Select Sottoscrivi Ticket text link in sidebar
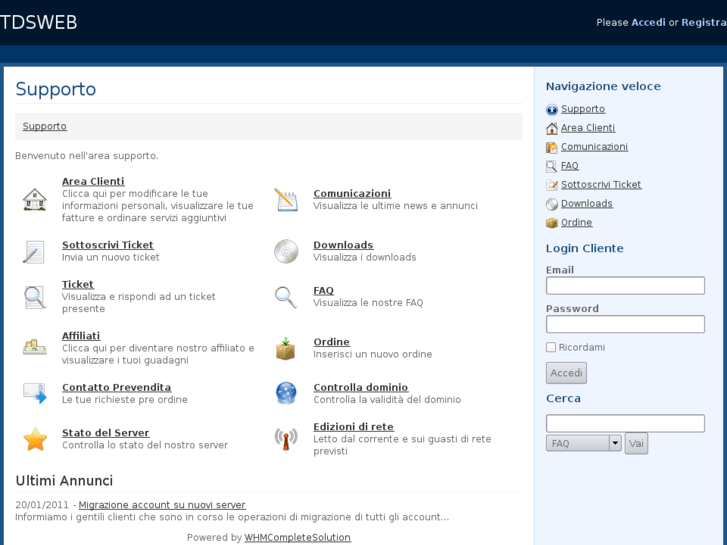 coord(601,185)
